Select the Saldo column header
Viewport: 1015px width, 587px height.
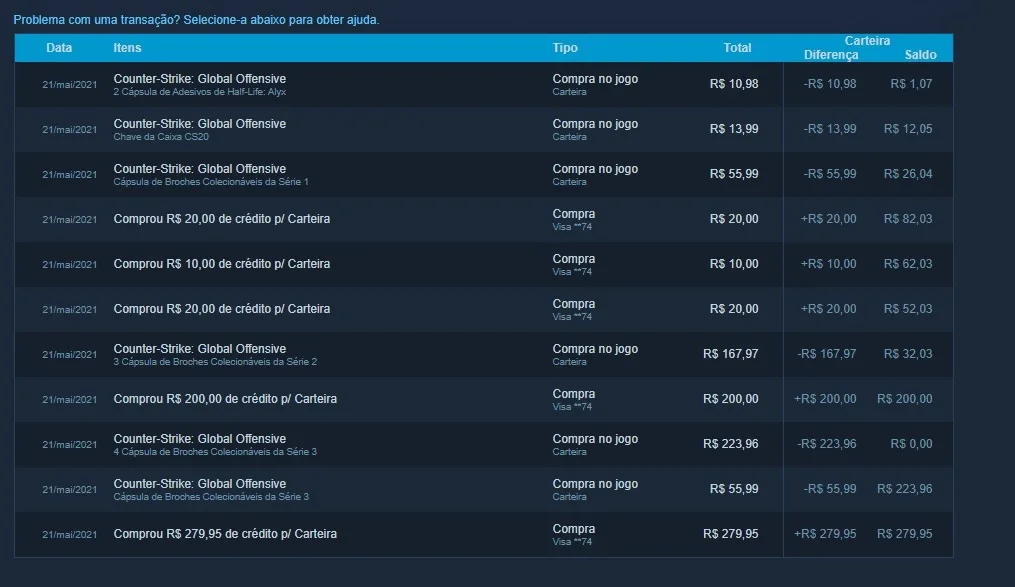pyautogui.click(x=920, y=55)
